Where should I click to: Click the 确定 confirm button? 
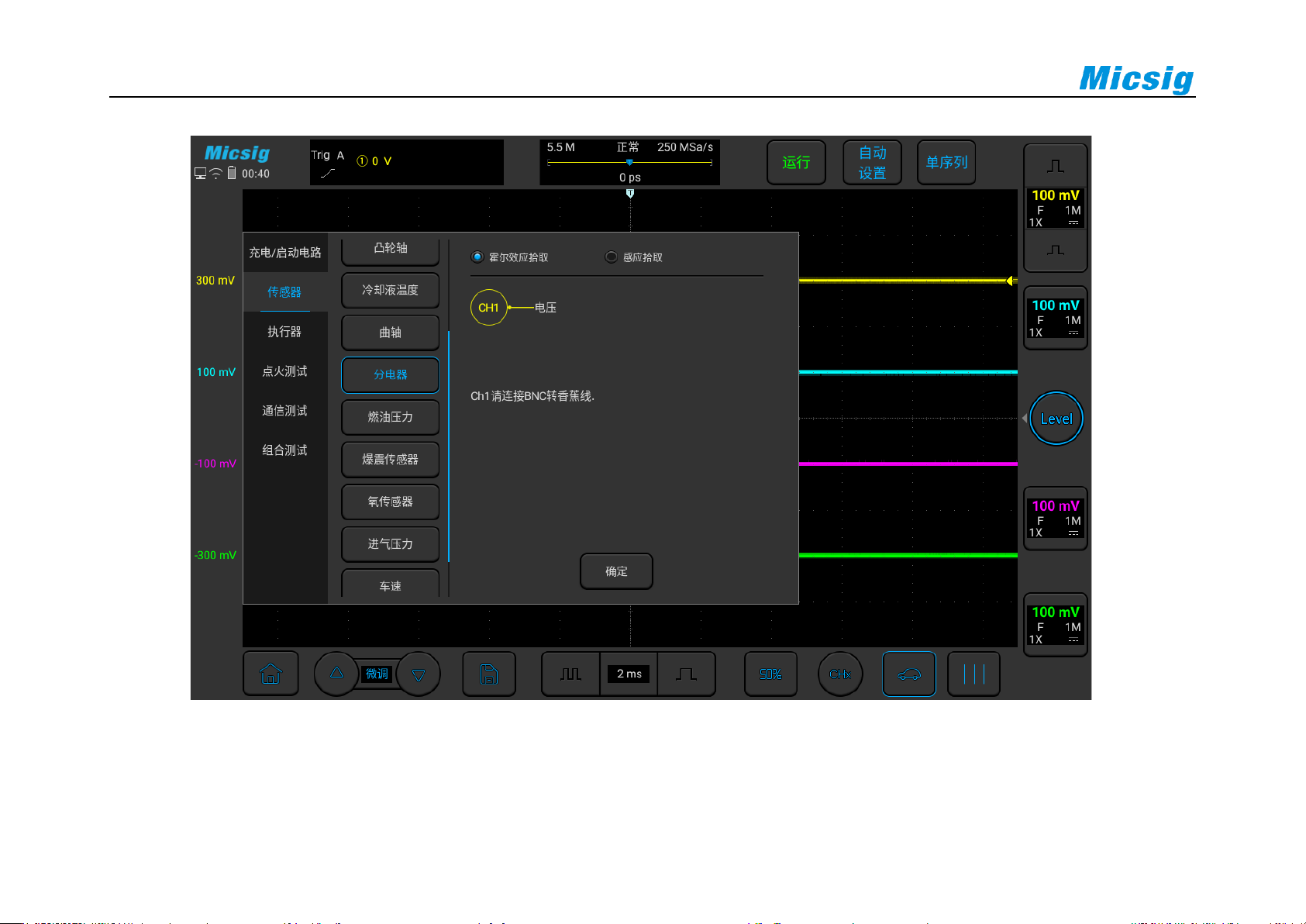point(616,571)
